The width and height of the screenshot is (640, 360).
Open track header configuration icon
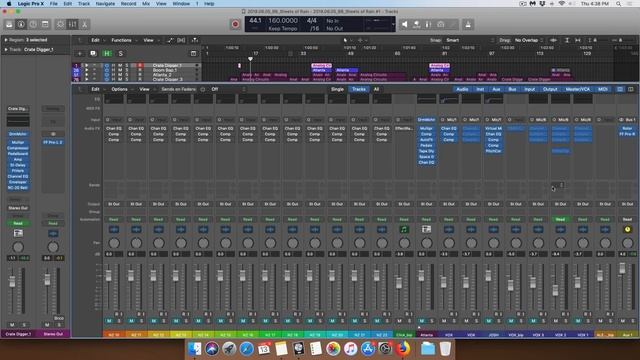(x=193, y=53)
